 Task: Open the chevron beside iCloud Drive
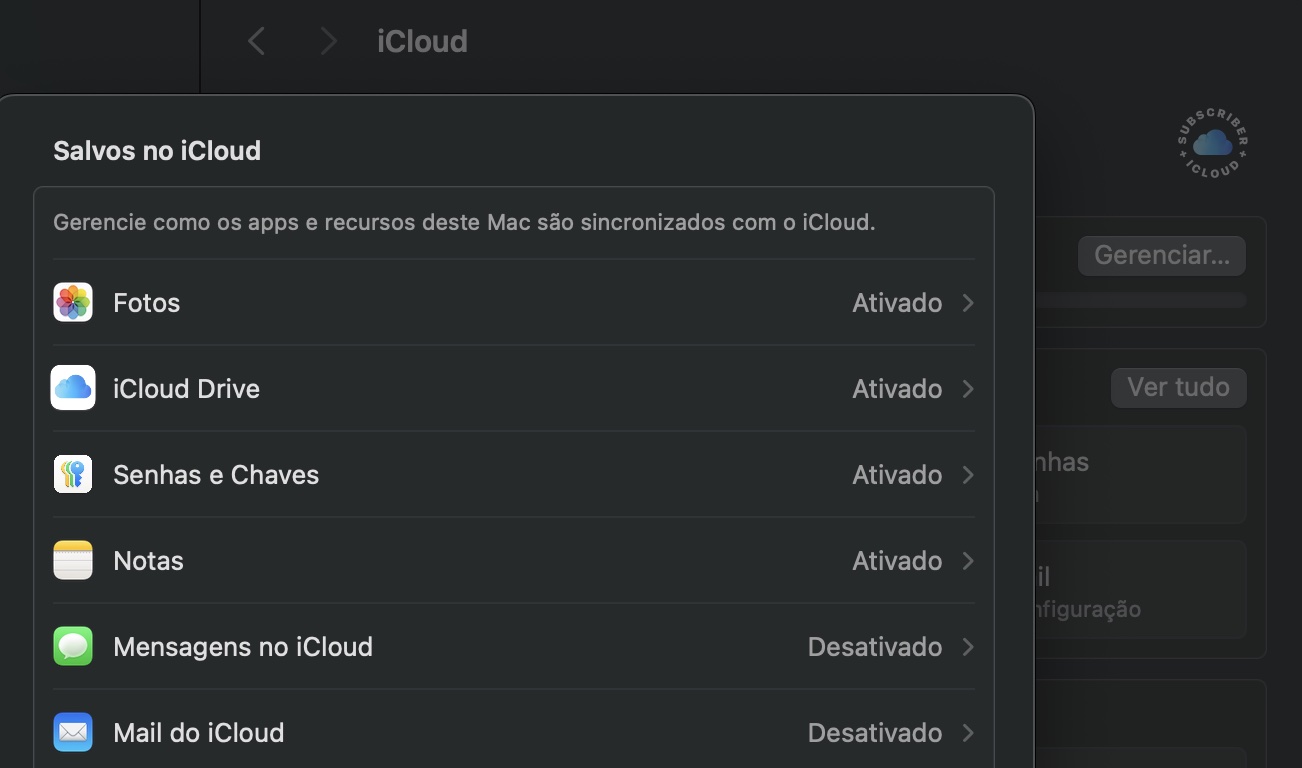(966, 388)
